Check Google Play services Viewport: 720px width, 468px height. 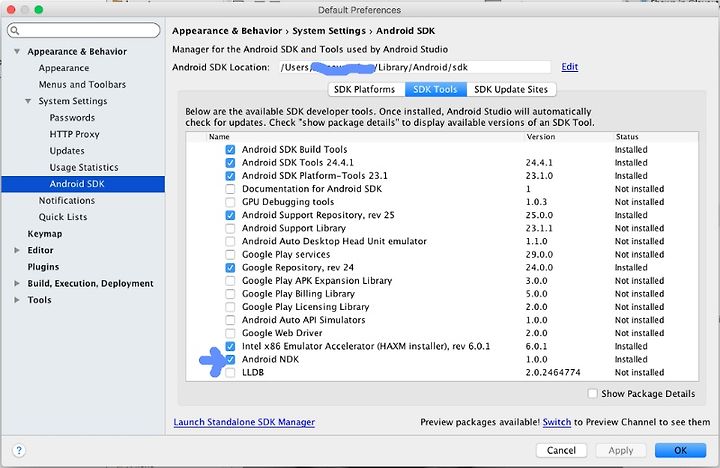point(230,254)
